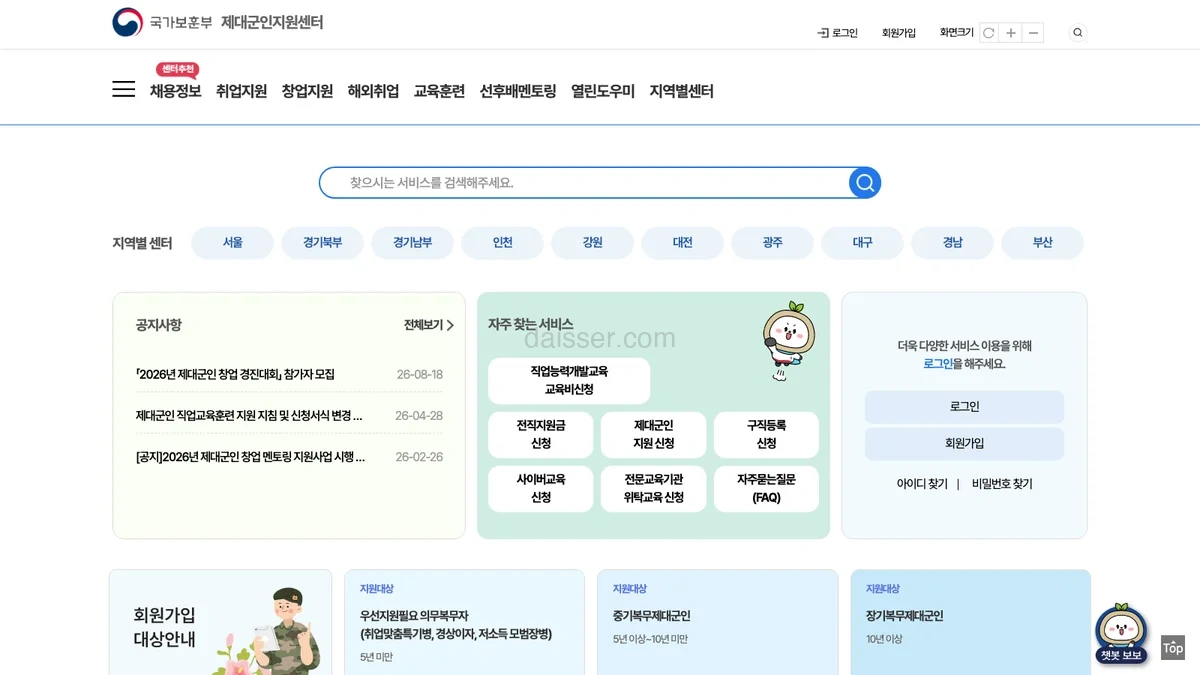Image resolution: width=1200 pixels, height=675 pixels.
Task: Click the 화면크기 label
Action: (x=957, y=33)
